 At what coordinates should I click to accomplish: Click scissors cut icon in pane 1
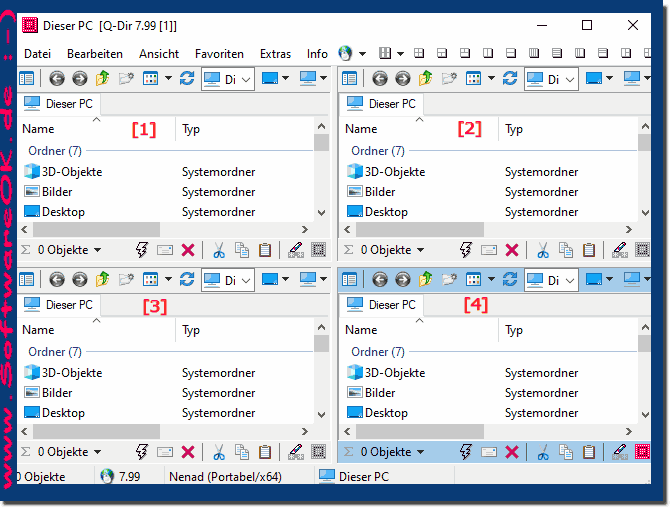tap(219, 250)
